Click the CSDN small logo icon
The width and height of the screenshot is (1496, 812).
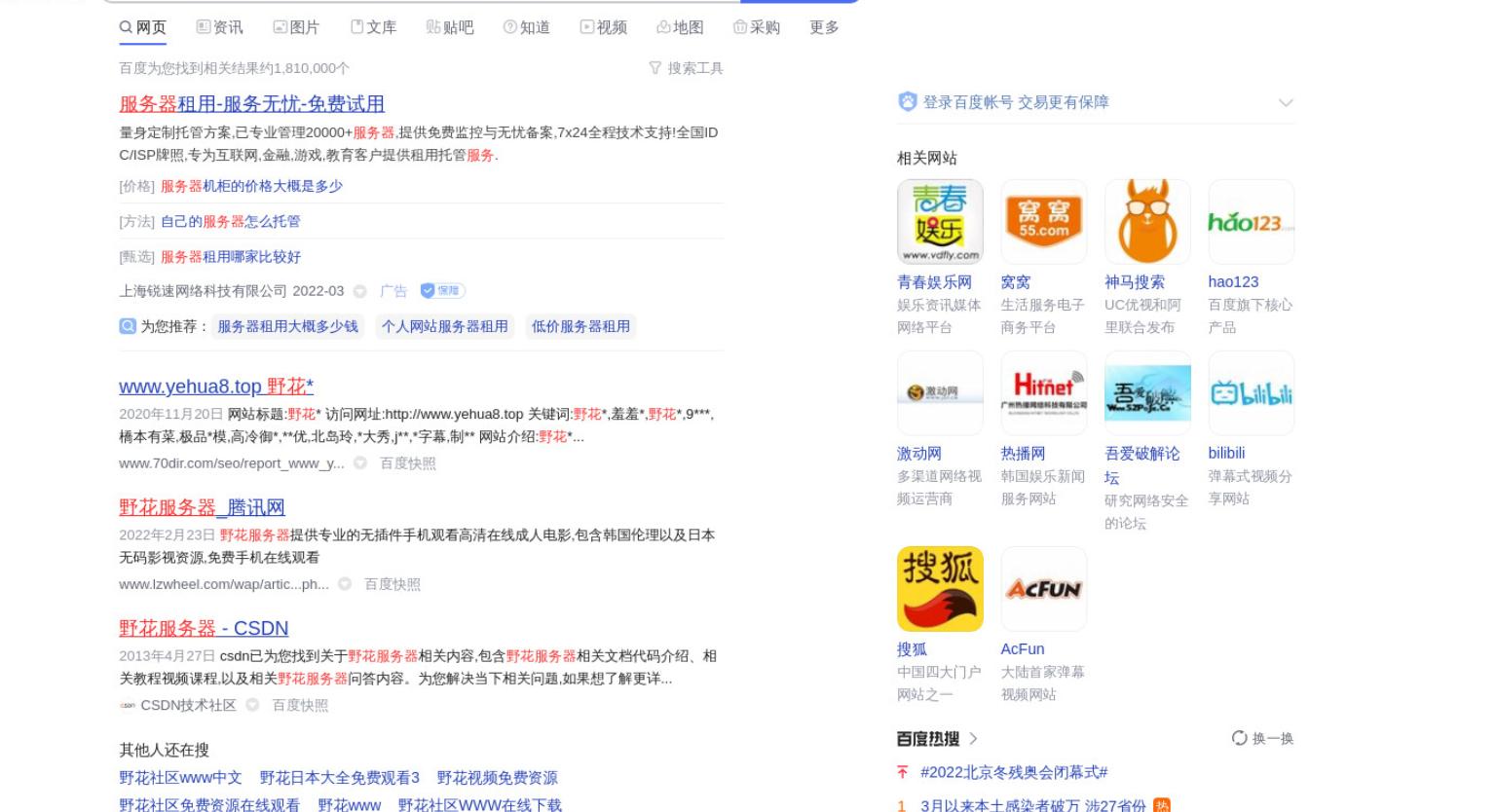click(128, 705)
